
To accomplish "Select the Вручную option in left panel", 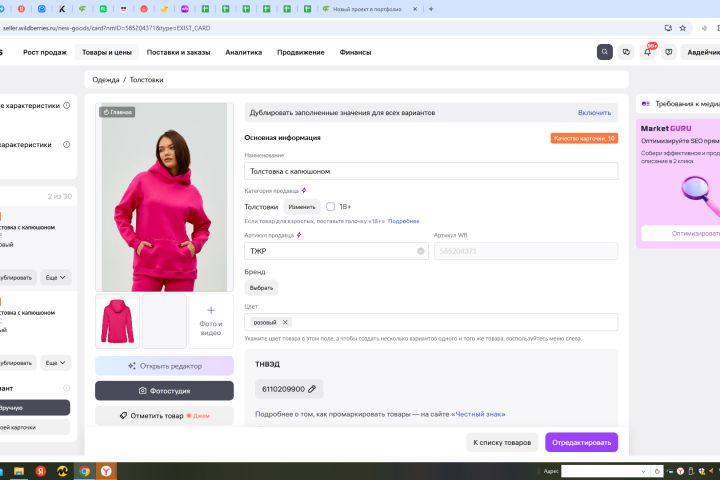I will click(x=33, y=407).
